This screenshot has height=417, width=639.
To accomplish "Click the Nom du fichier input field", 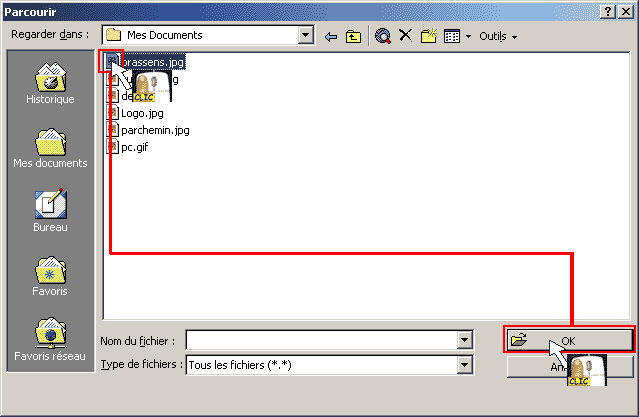I will pos(322,340).
